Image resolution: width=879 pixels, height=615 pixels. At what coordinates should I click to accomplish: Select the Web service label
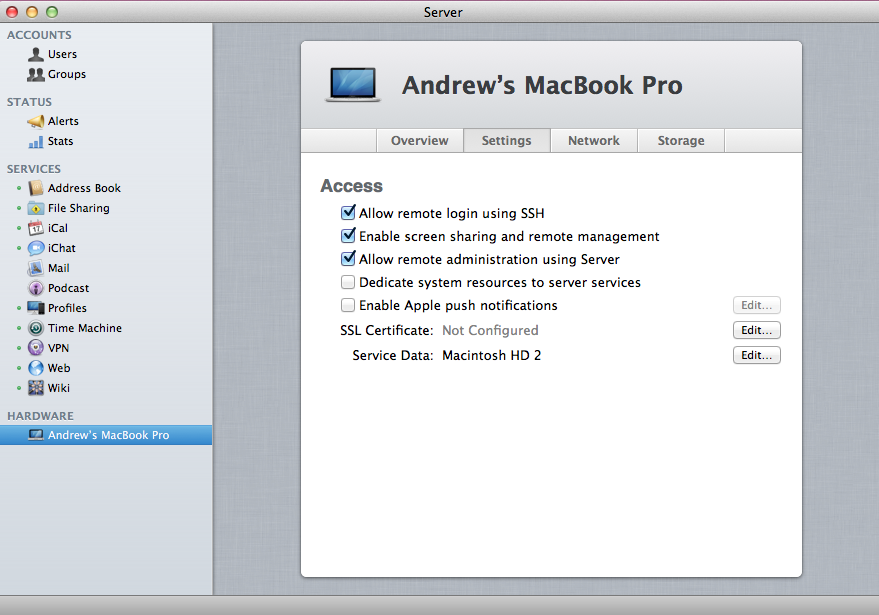tap(59, 368)
